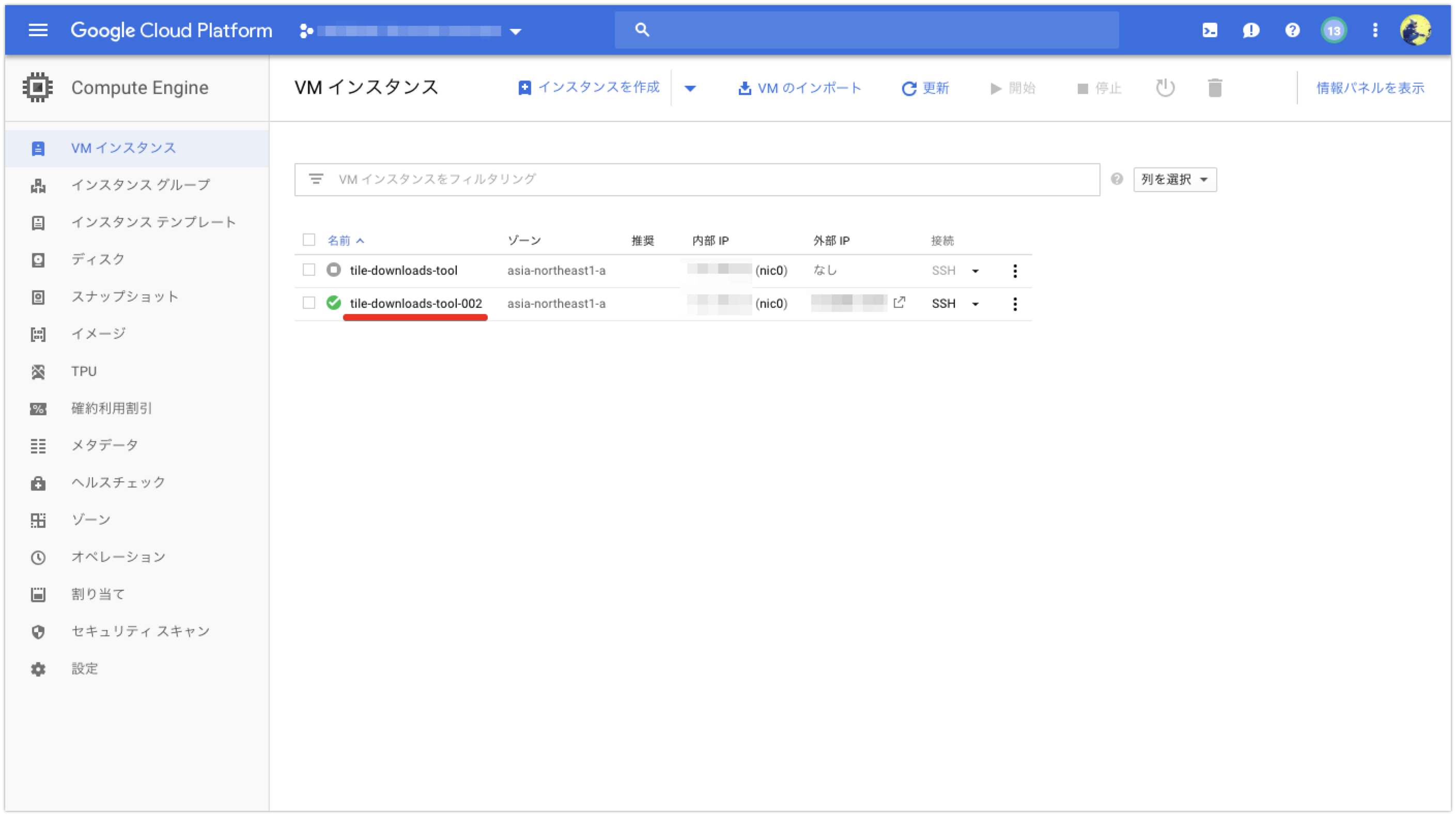Viewport: 1456px width, 816px height.
Task: Sort by the 名前 column header
Action: [345, 241]
